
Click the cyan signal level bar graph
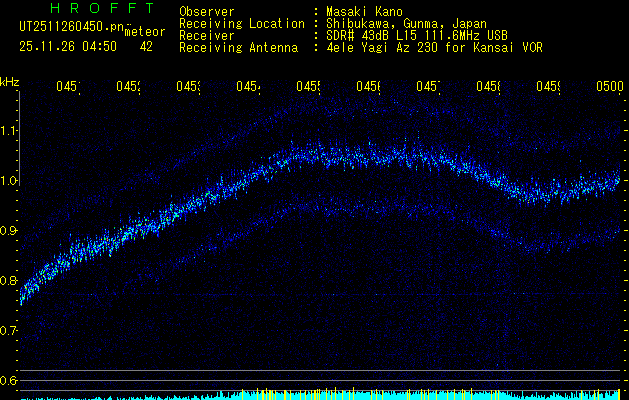320,395
